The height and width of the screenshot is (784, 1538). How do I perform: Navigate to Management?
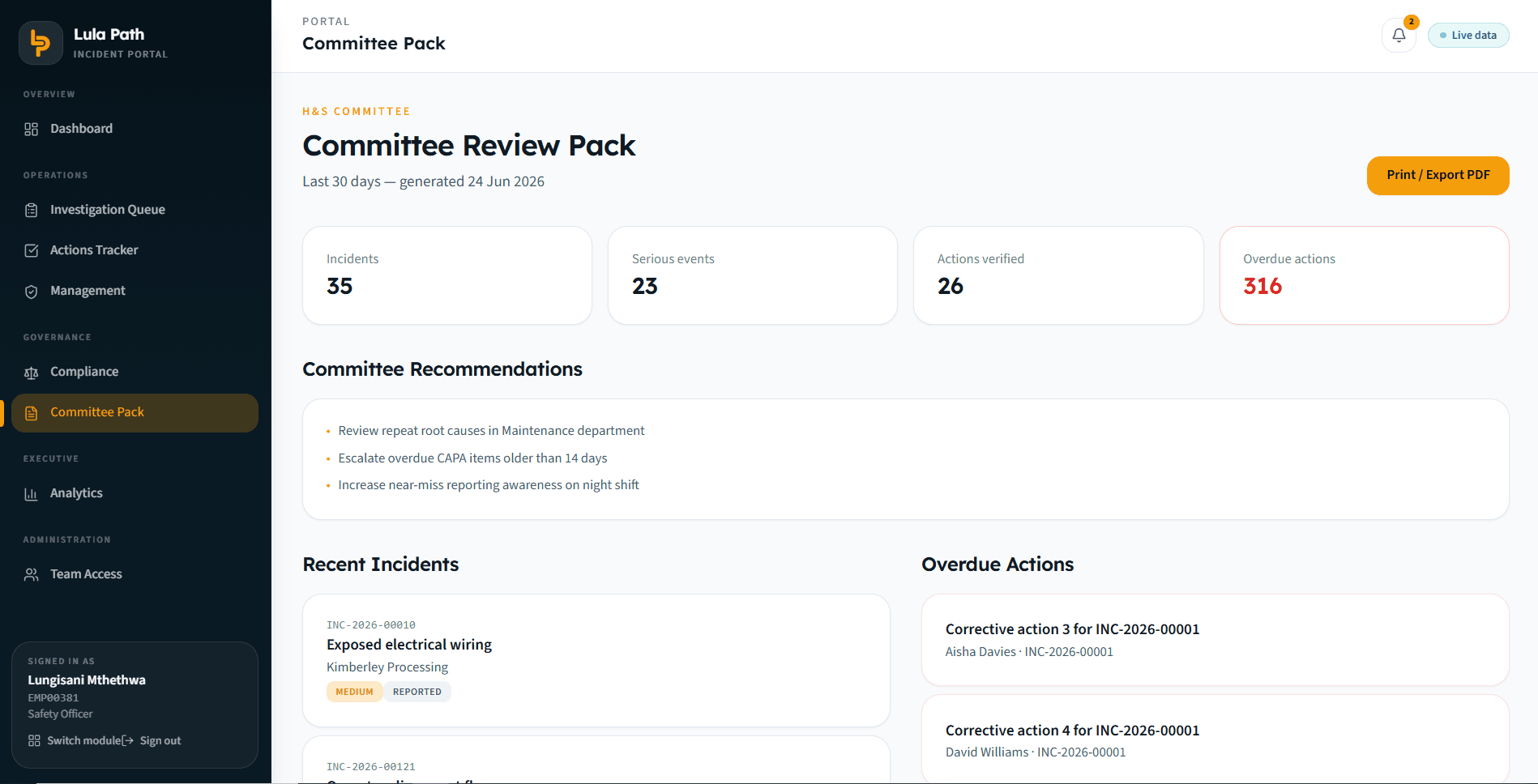coord(135,291)
